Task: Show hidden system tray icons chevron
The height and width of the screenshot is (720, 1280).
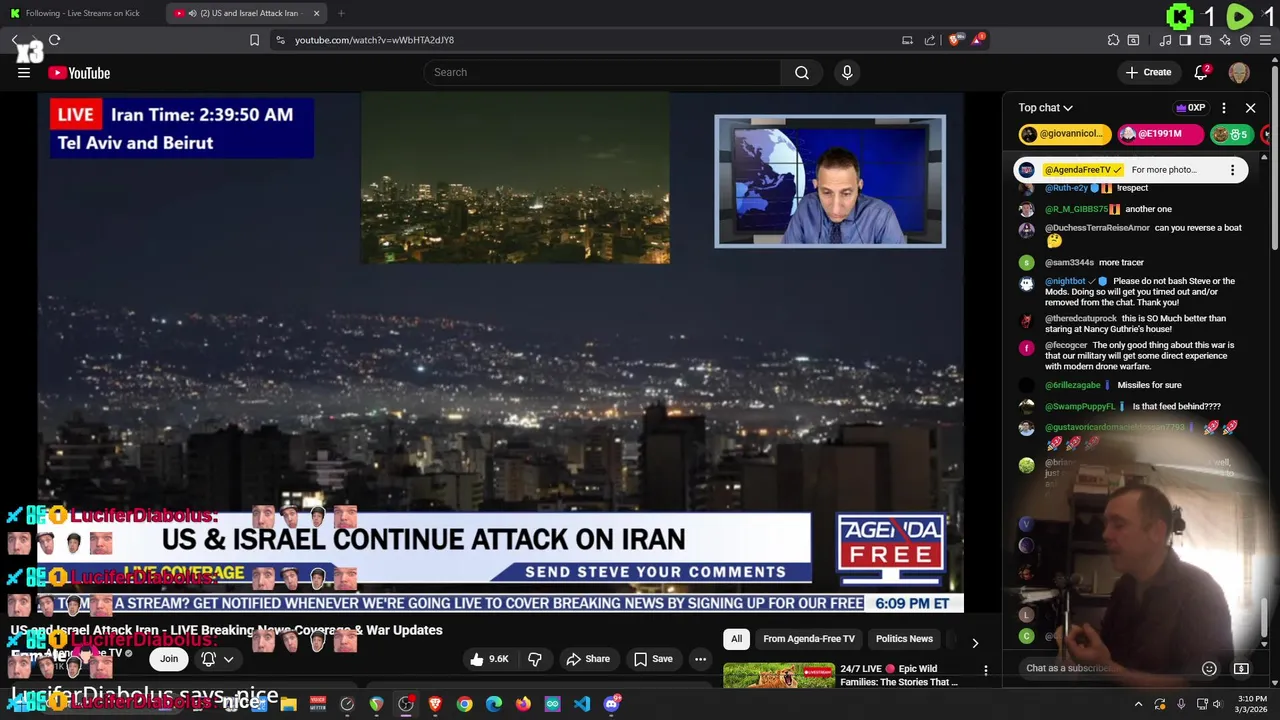Action: pos(1138,704)
